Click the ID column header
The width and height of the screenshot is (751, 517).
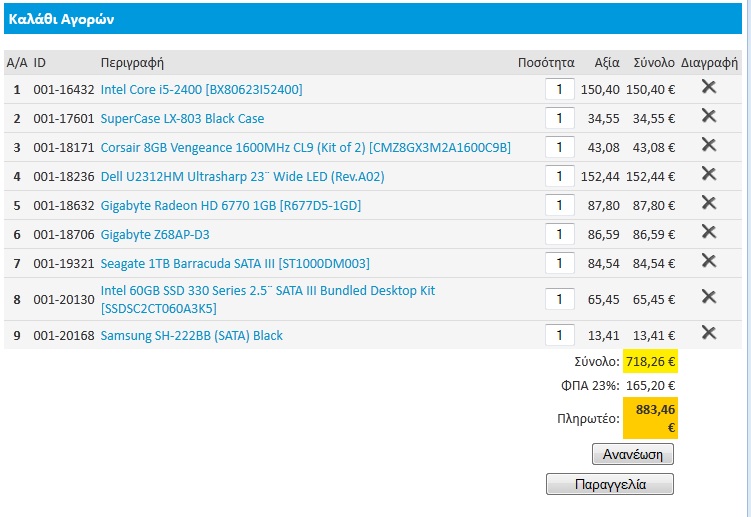pyautogui.click(x=40, y=63)
